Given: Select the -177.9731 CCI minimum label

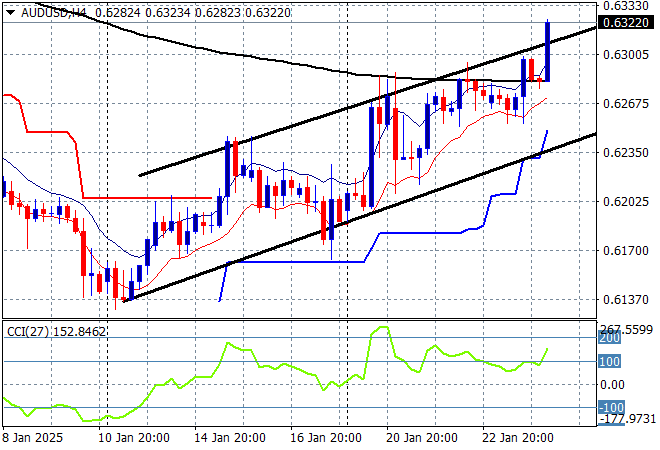Looking at the screenshot, I should (628, 419).
